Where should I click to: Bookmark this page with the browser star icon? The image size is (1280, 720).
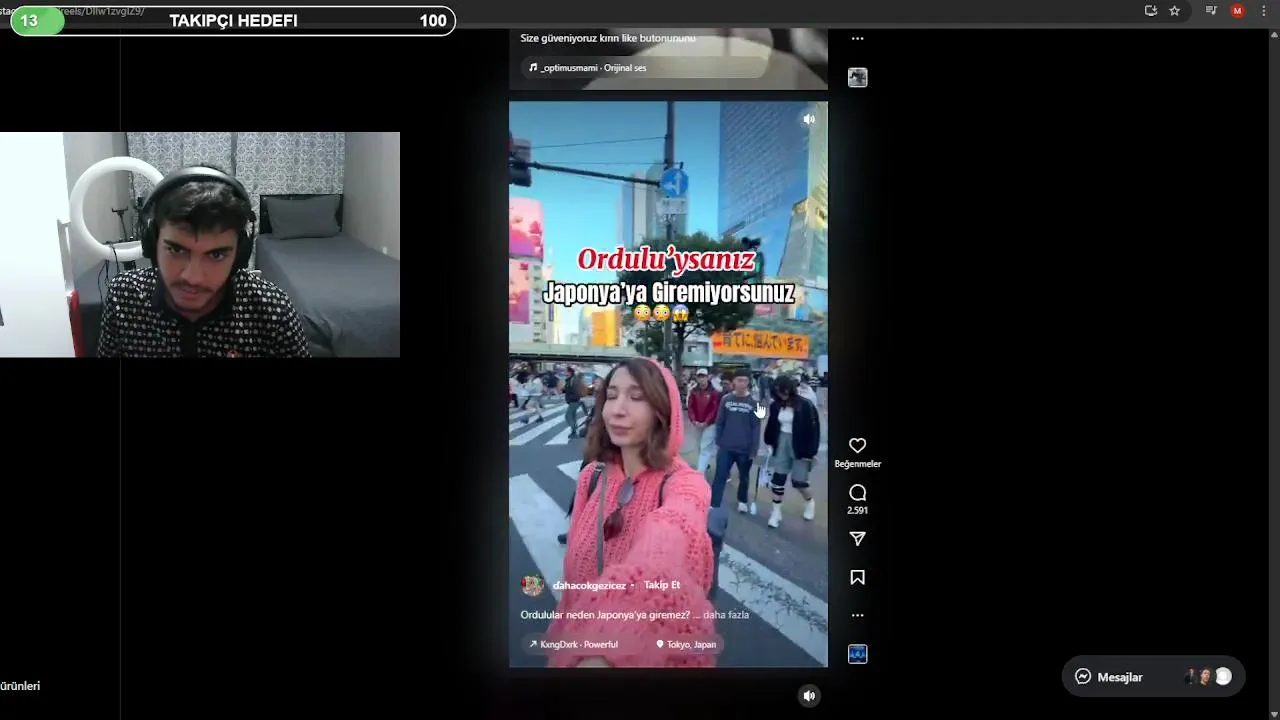[1175, 11]
